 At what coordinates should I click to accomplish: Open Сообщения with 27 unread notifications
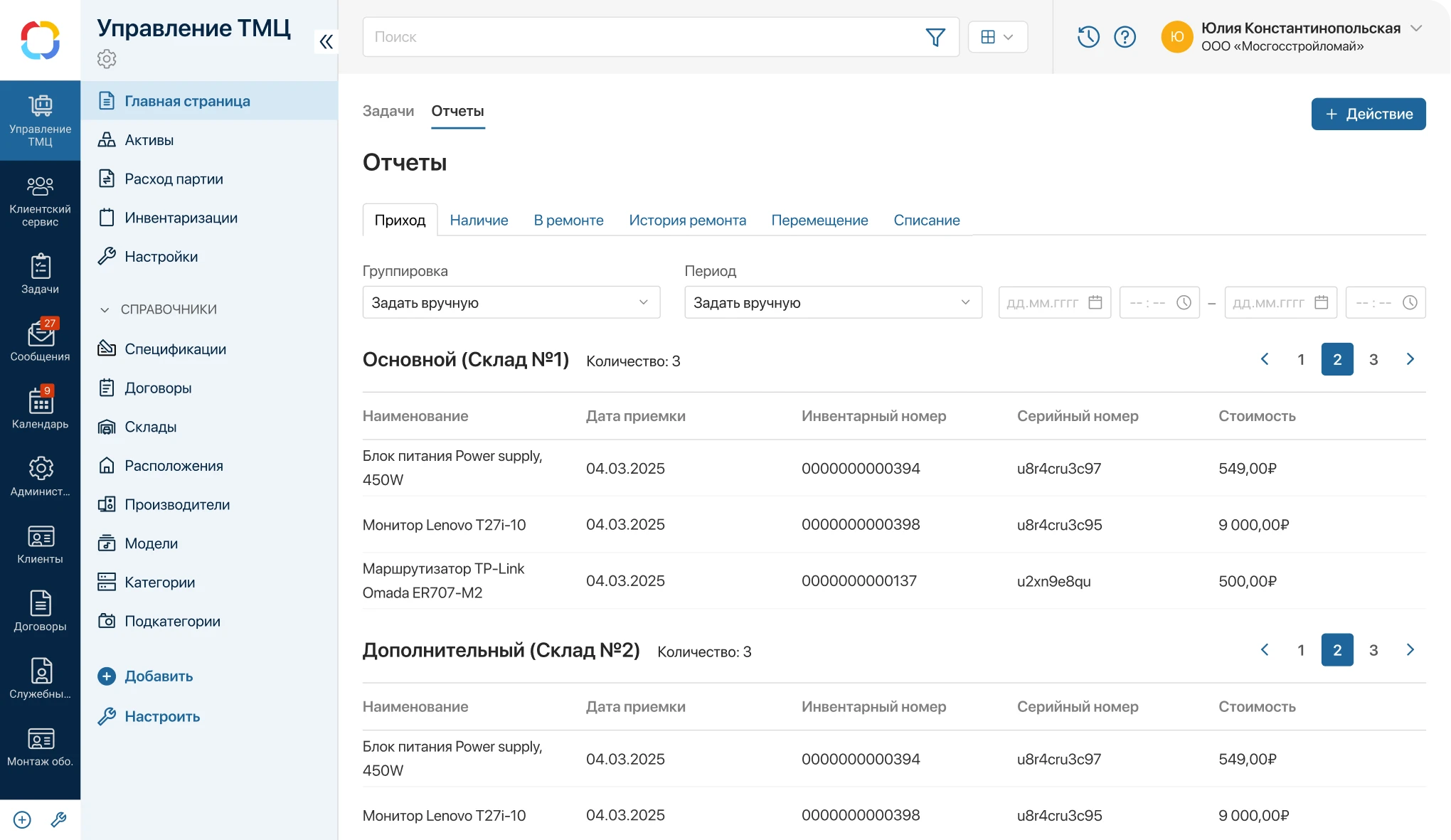coord(41,339)
